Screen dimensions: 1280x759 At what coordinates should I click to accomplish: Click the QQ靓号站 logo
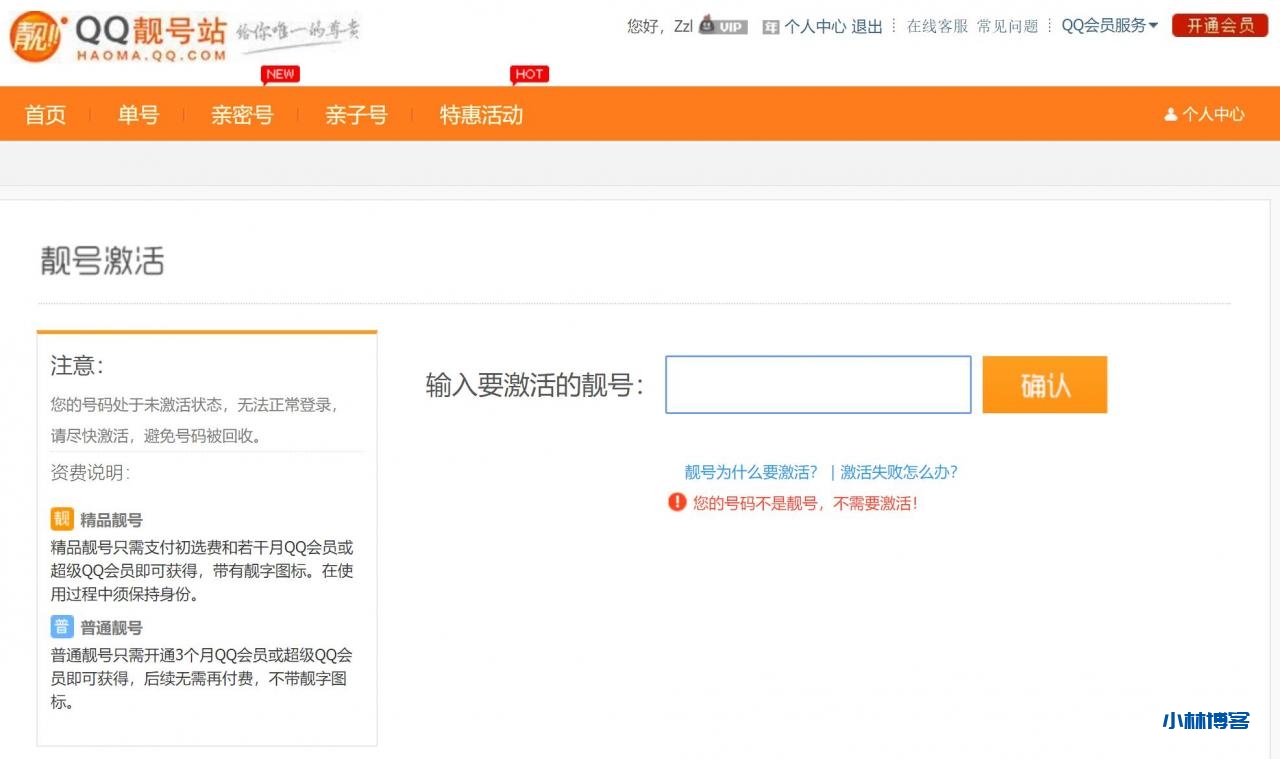point(118,38)
